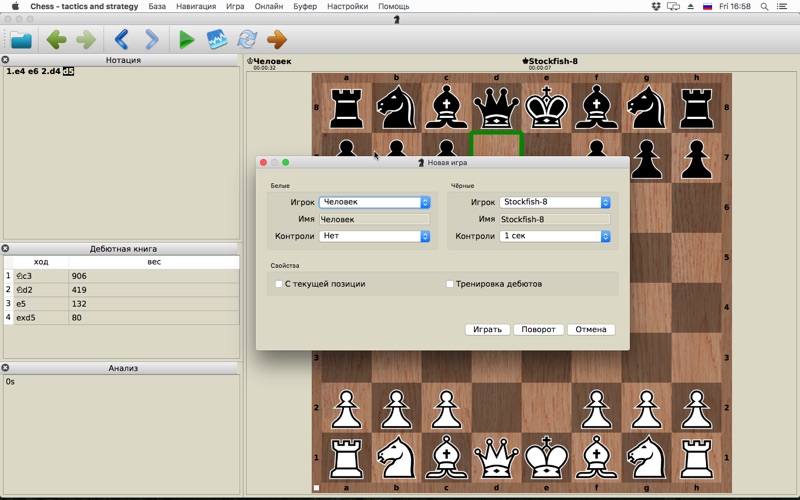The height and width of the screenshot is (500, 800).
Task: Select the white pawn on g2
Action: tap(646, 408)
